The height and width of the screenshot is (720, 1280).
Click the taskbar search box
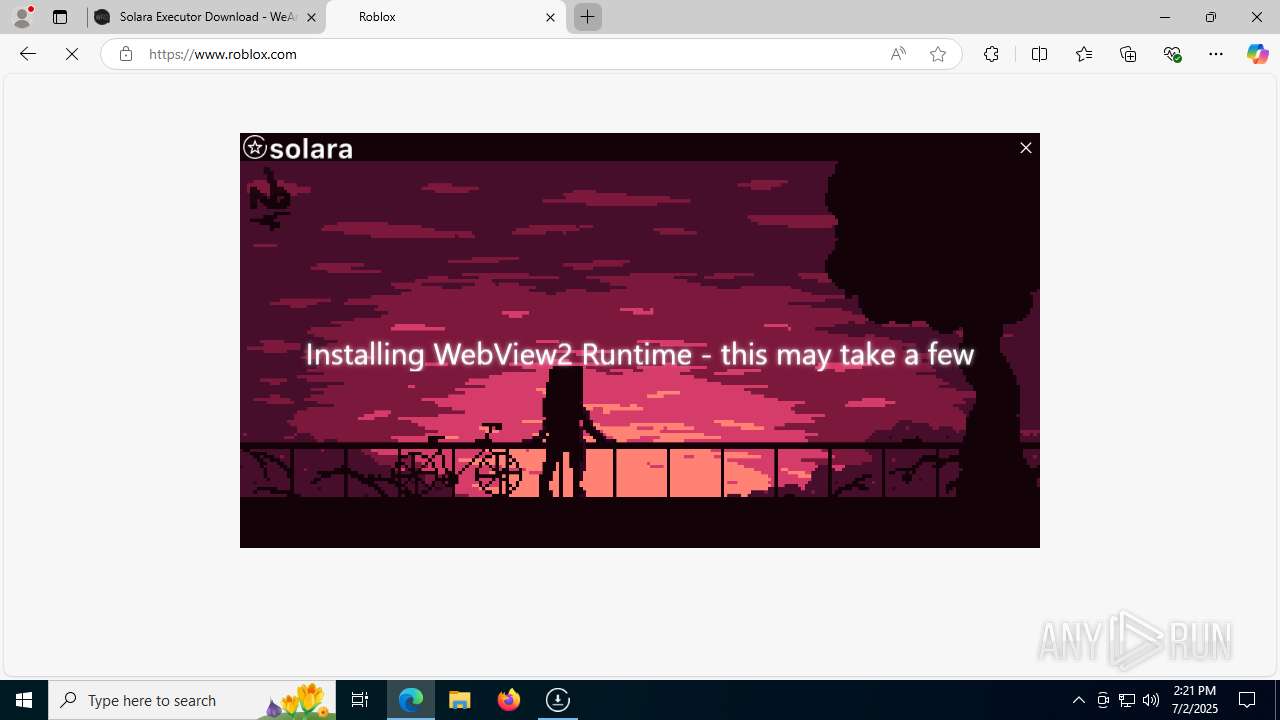tap(192, 700)
